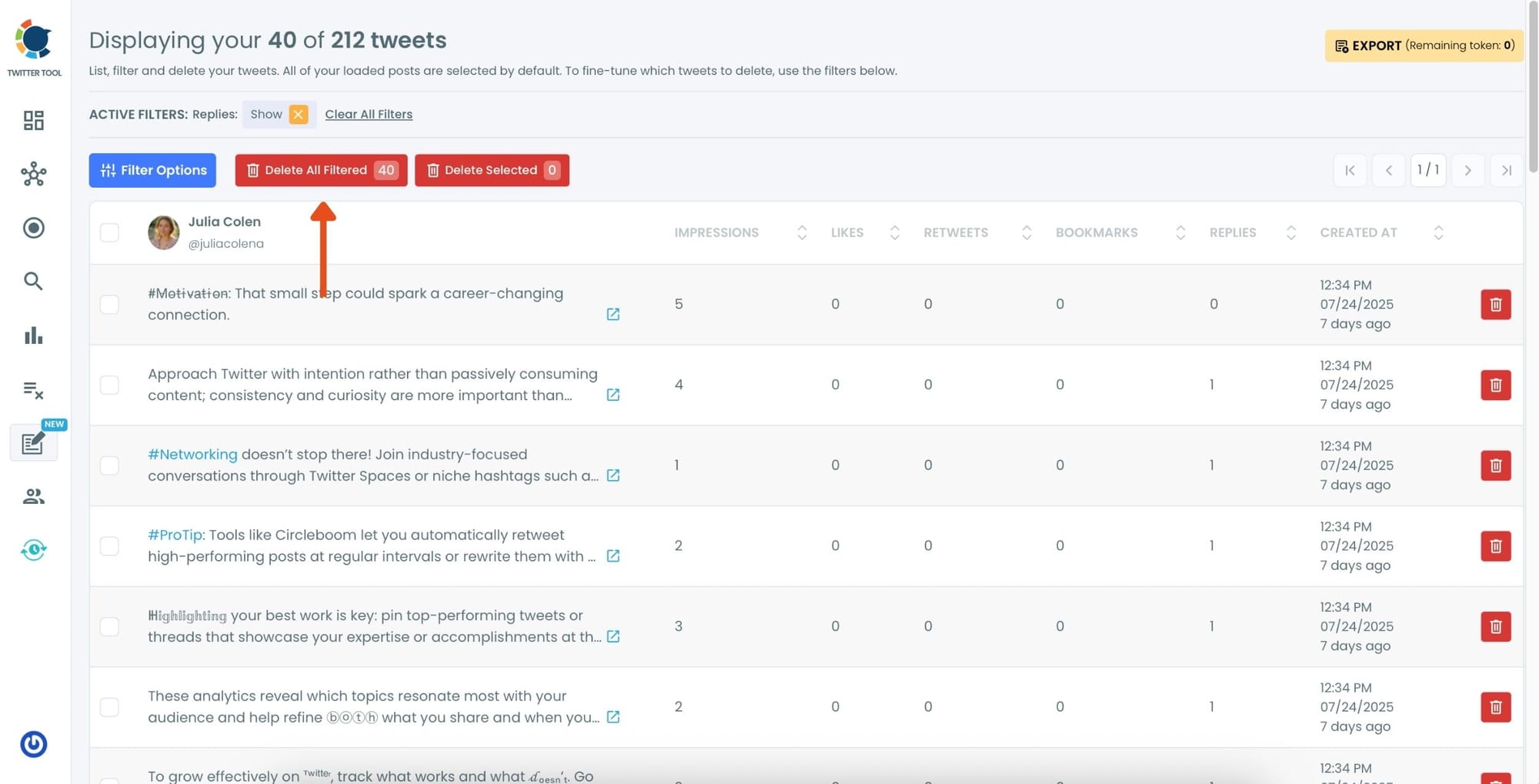Click Delete All Filtered button
Image resolution: width=1539 pixels, height=784 pixels.
coord(321,170)
